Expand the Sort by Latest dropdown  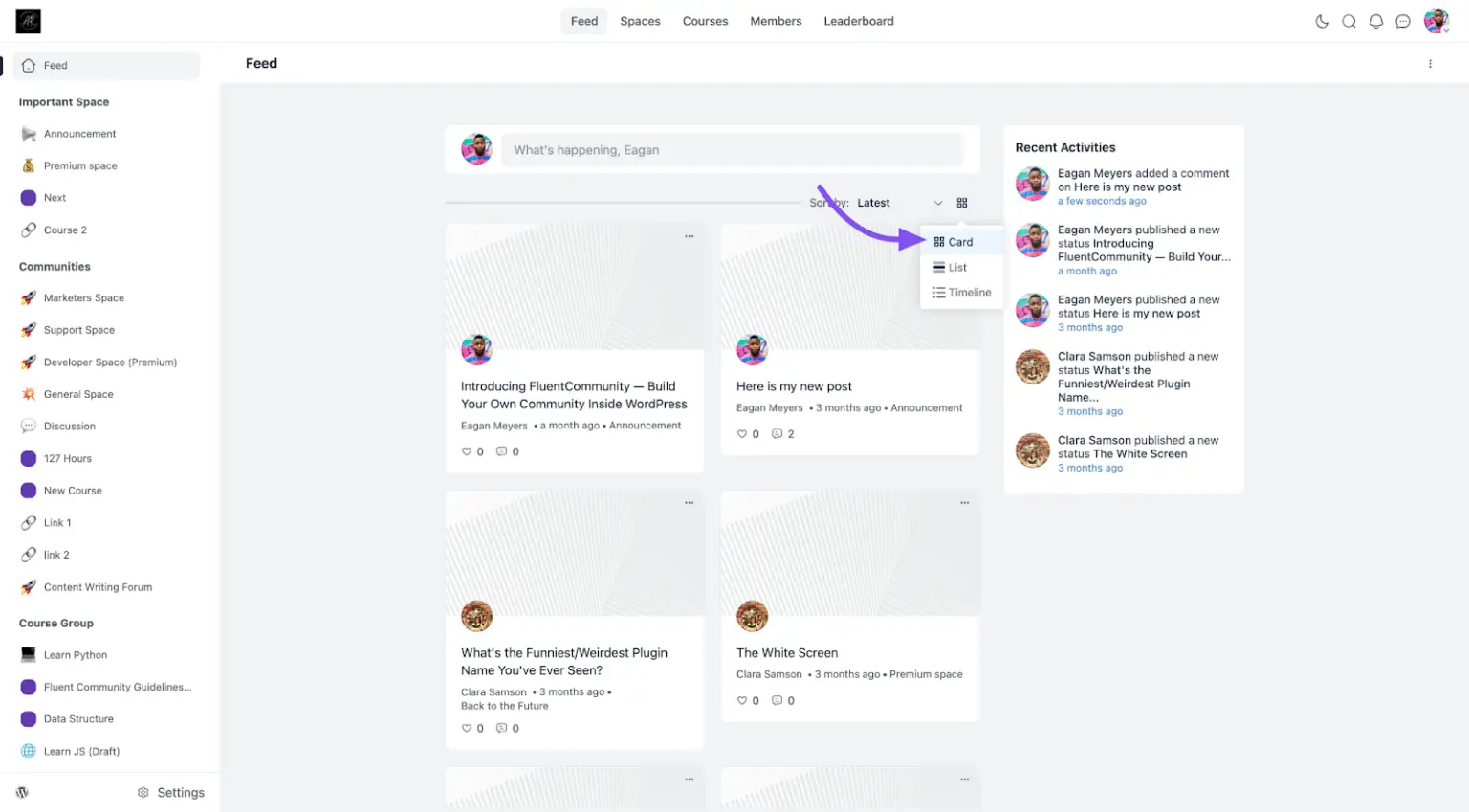pyautogui.click(x=899, y=203)
